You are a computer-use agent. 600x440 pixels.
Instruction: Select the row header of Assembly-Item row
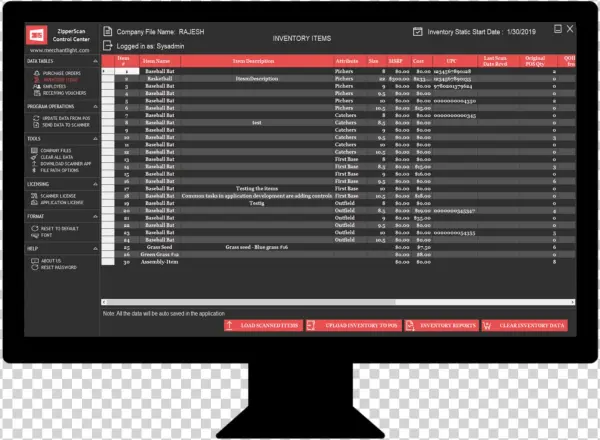point(108,262)
